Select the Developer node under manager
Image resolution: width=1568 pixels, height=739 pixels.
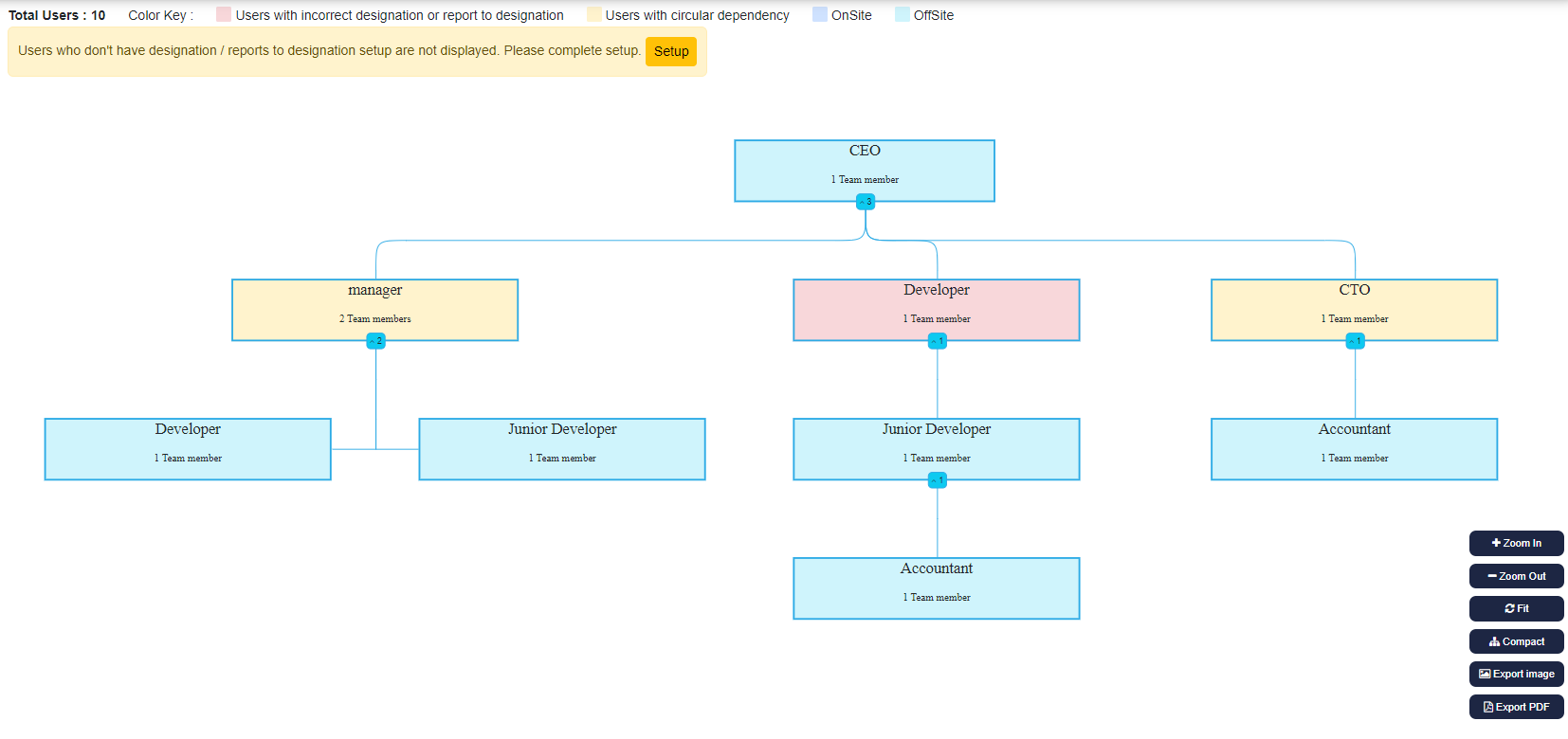click(x=188, y=446)
